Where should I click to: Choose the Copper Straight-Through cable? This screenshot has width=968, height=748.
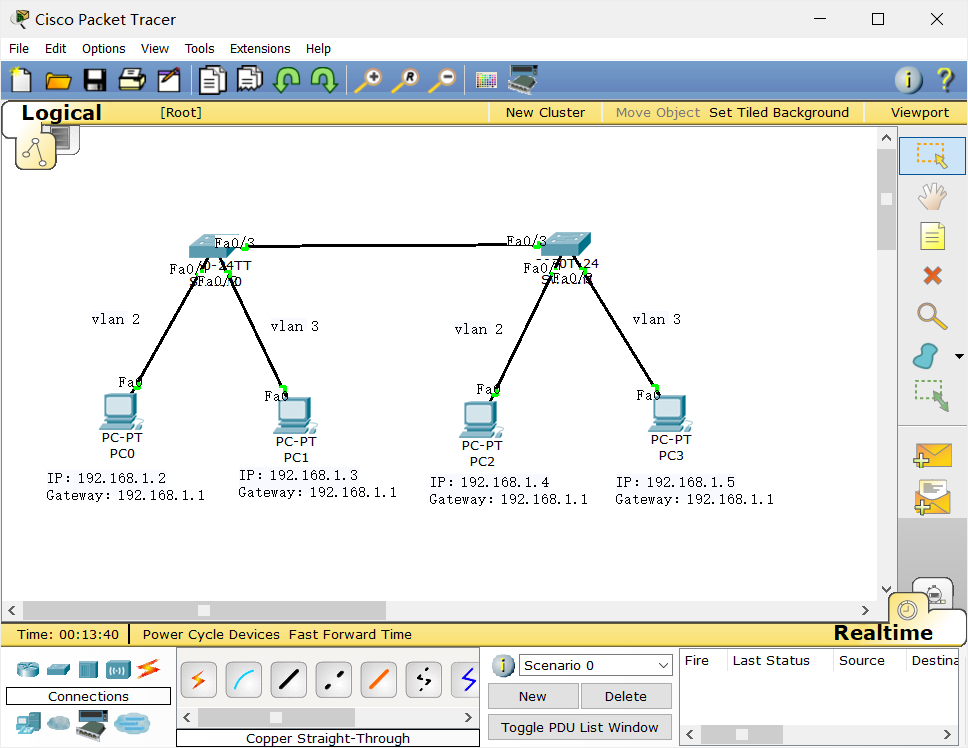[x=289, y=680]
